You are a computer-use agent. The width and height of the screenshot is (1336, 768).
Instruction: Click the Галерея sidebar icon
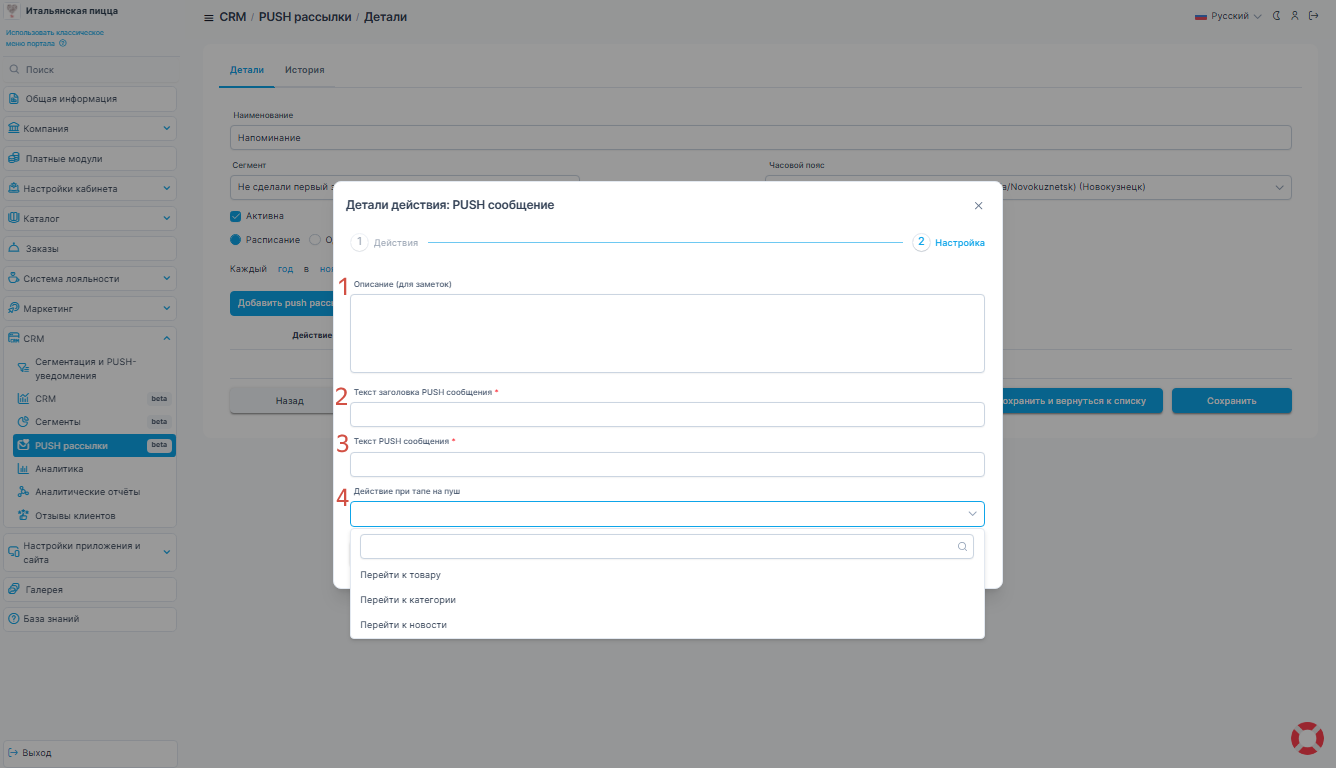pyautogui.click(x=14, y=590)
